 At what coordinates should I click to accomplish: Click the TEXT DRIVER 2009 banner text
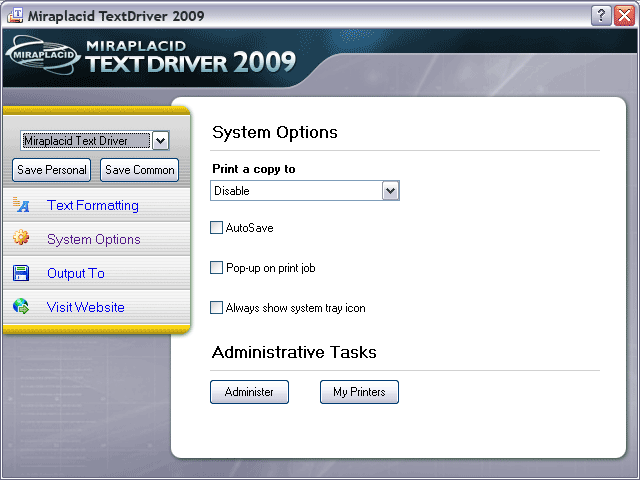(x=191, y=62)
